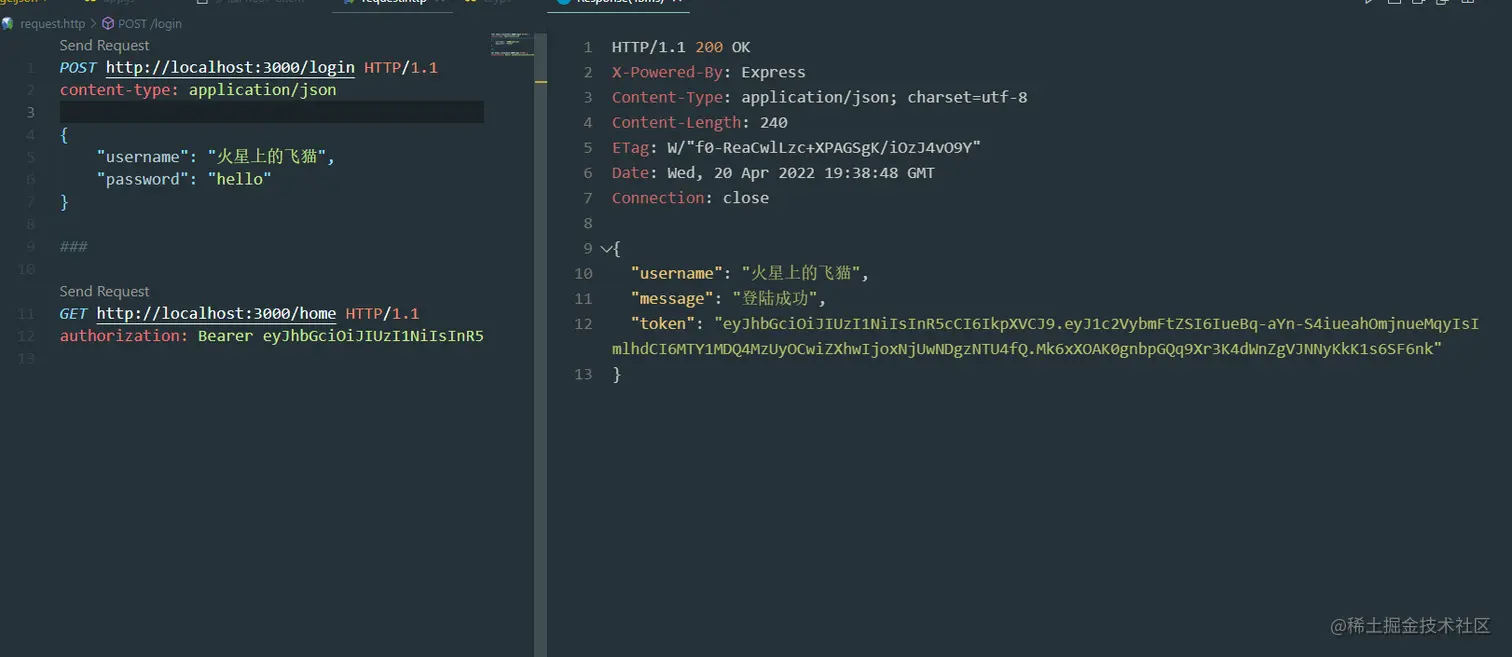Image resolution: width=1512 pixels, height=657 pixels.
Task: Click the "password" key in request body
Action: (144, 179)
